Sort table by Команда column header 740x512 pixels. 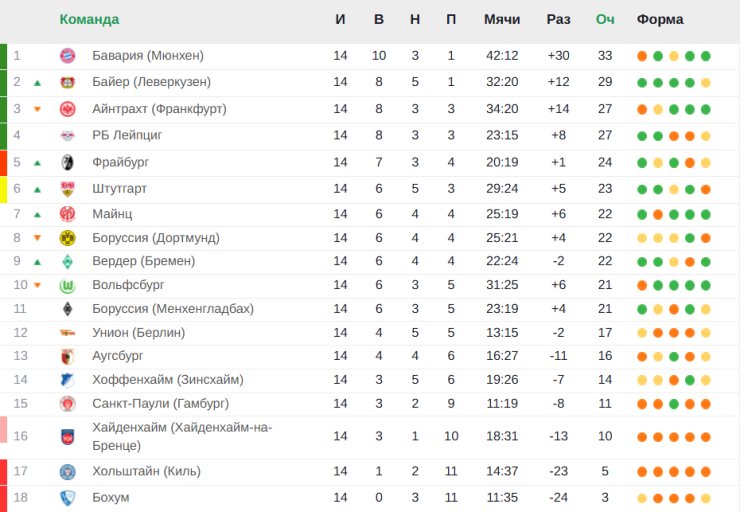(x=89, y=20)
